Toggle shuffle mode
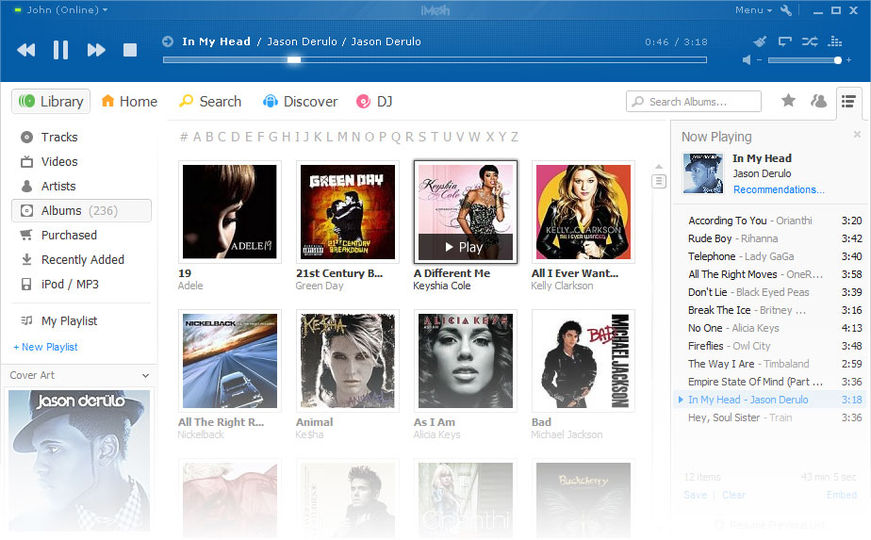The width and height of the screenshot is (871, 540). pos(809,41)
